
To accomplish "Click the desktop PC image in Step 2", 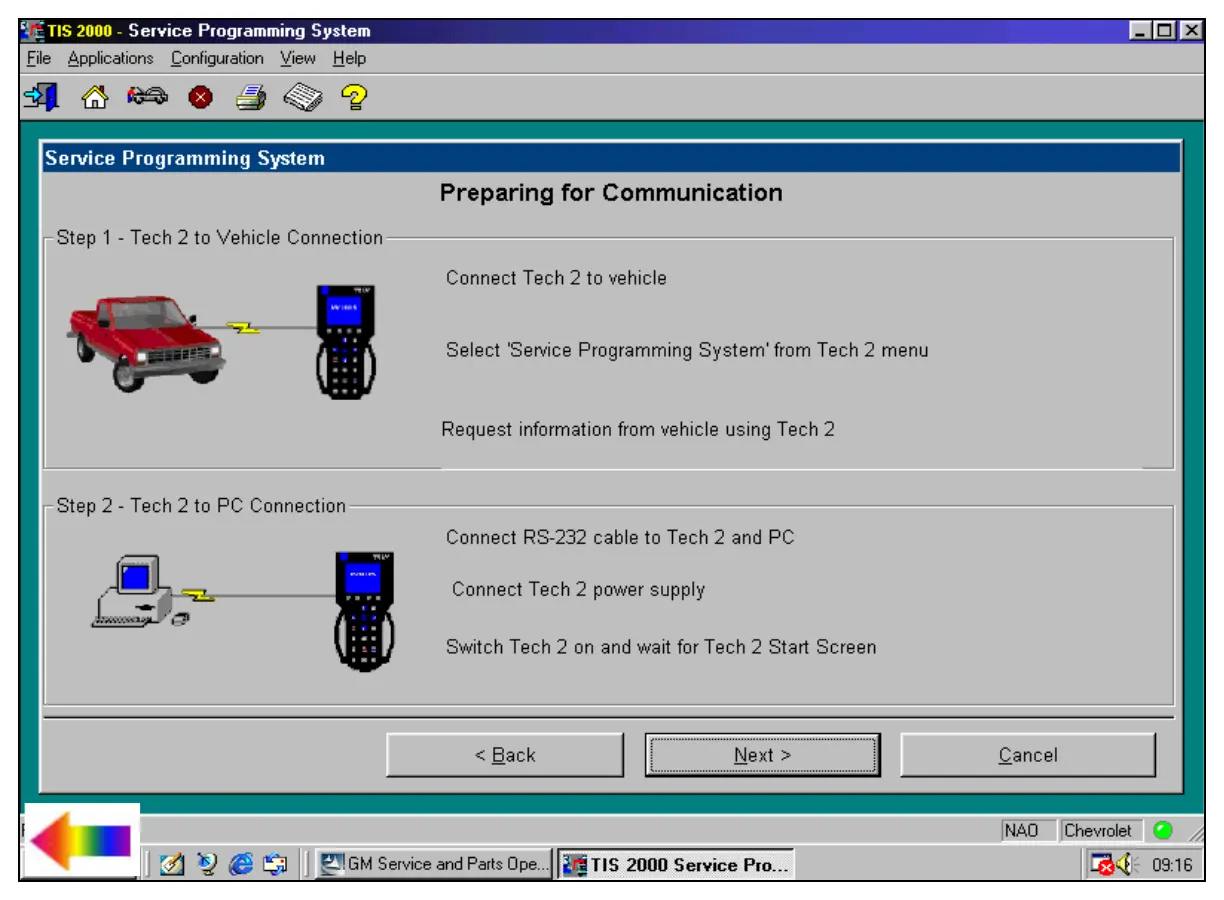I will click(x=141, y=594).
